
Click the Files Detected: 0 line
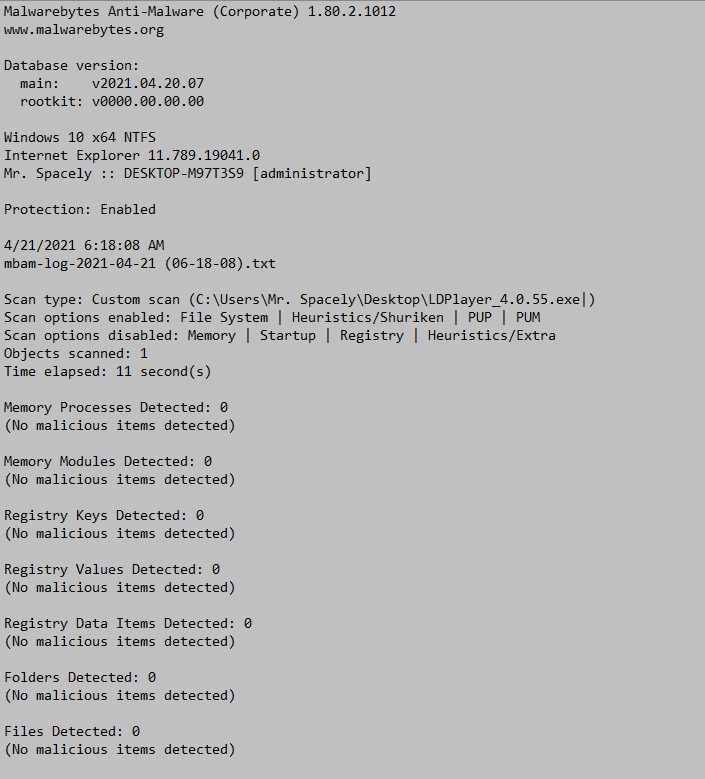point(72,732)
